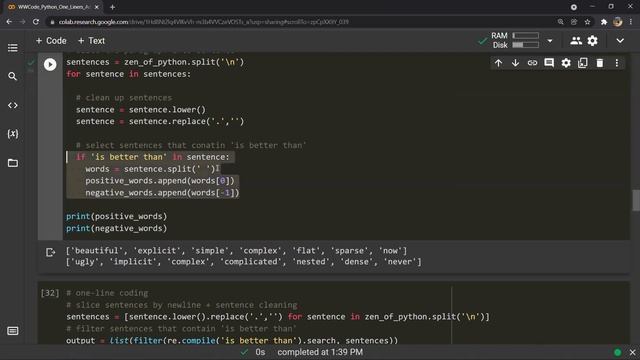Screen dimensions: 640x360
Task: Open a new browser tab
Action: coord(112,7)
